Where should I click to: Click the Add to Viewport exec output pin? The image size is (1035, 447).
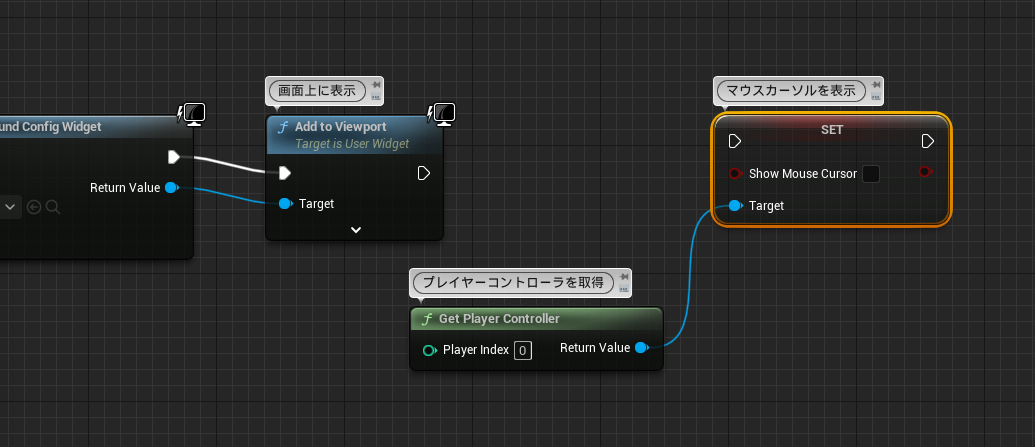(x=424, y=173)
